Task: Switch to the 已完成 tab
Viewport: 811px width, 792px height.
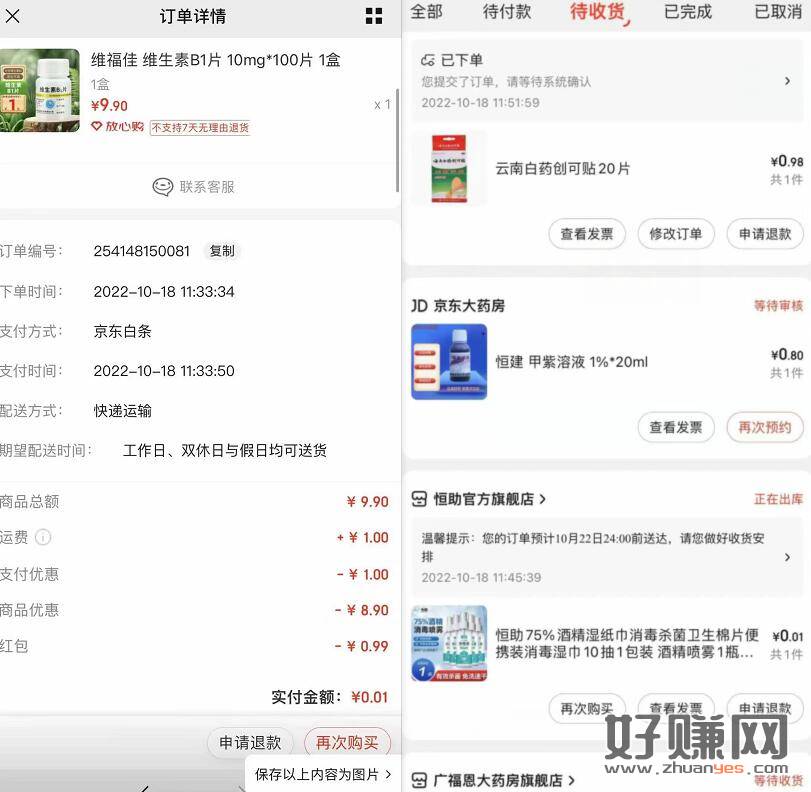Action: coord(687,12)
